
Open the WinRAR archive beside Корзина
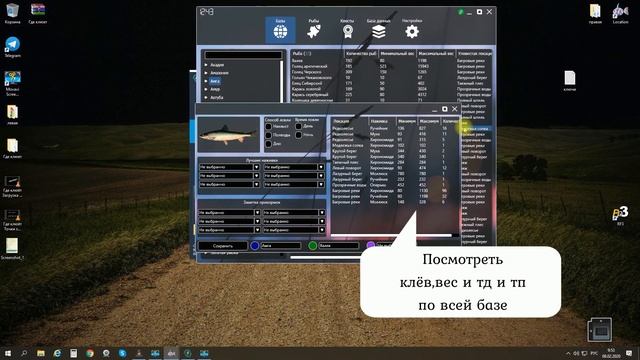38,13
